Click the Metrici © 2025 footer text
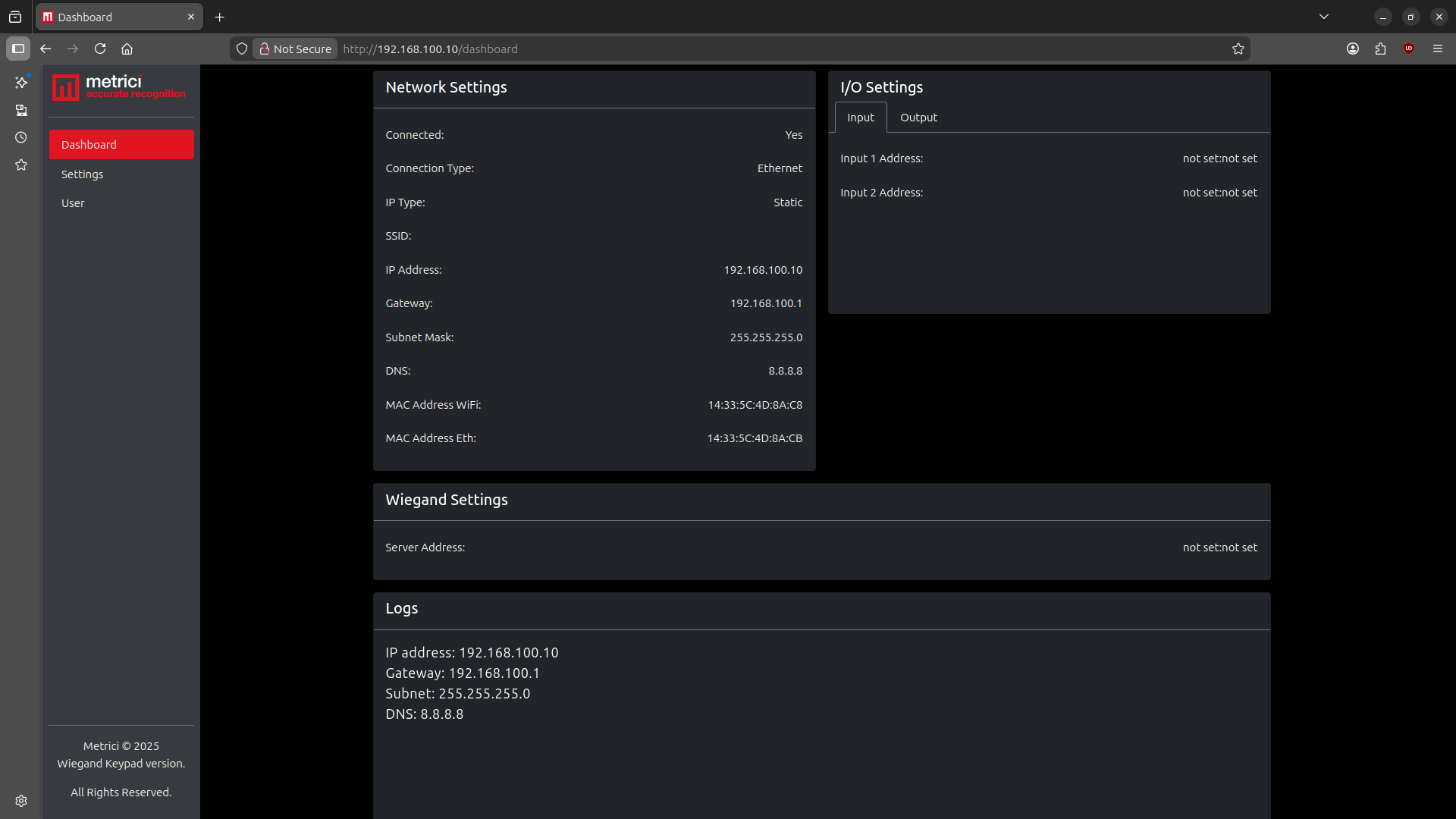This screenshot has width=1456, height=819. (121, 746)
